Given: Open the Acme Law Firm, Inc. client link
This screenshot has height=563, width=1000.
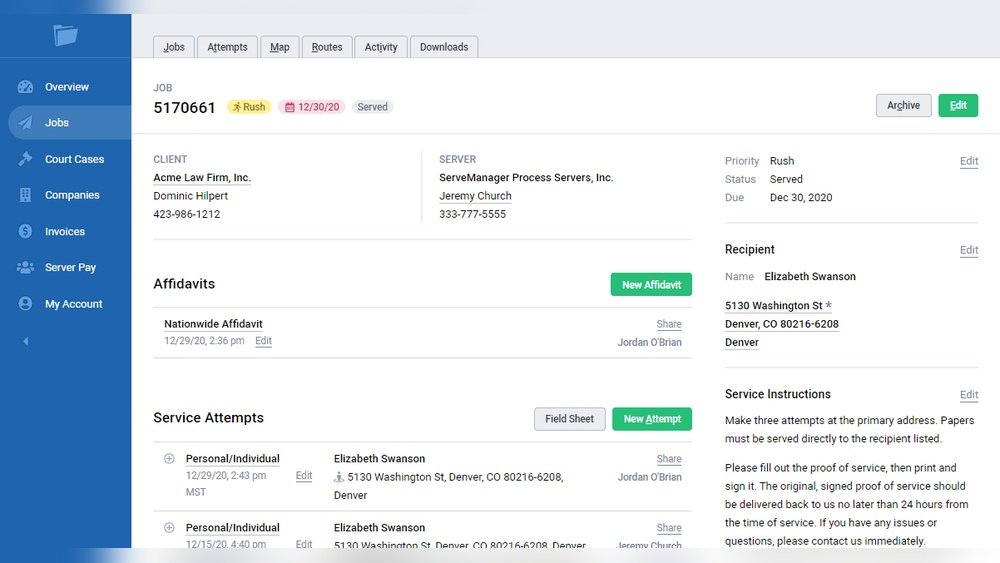Looking at the screenshot, I should click(202, 177).
